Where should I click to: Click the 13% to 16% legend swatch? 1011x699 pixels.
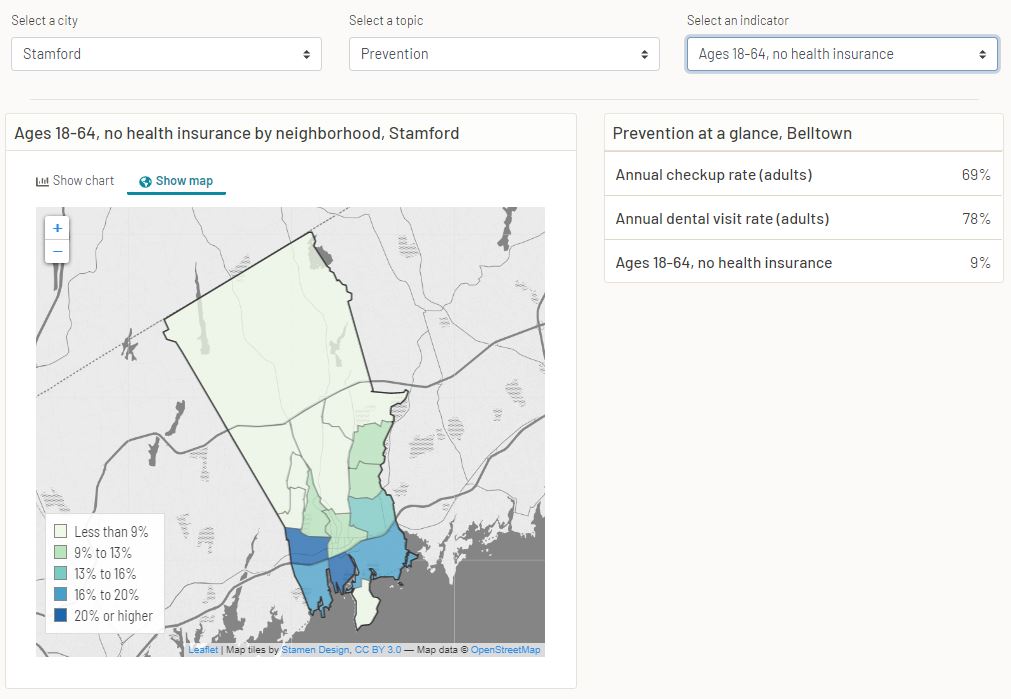coord(61,574)
